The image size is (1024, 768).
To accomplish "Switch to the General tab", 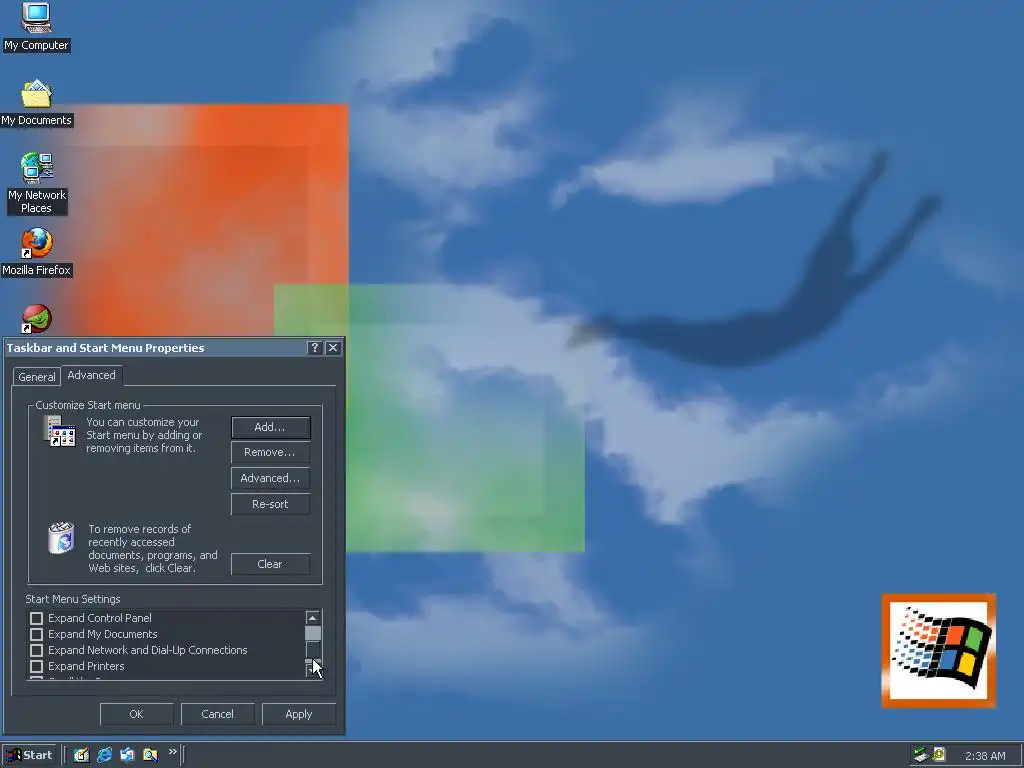I will 37,377.
